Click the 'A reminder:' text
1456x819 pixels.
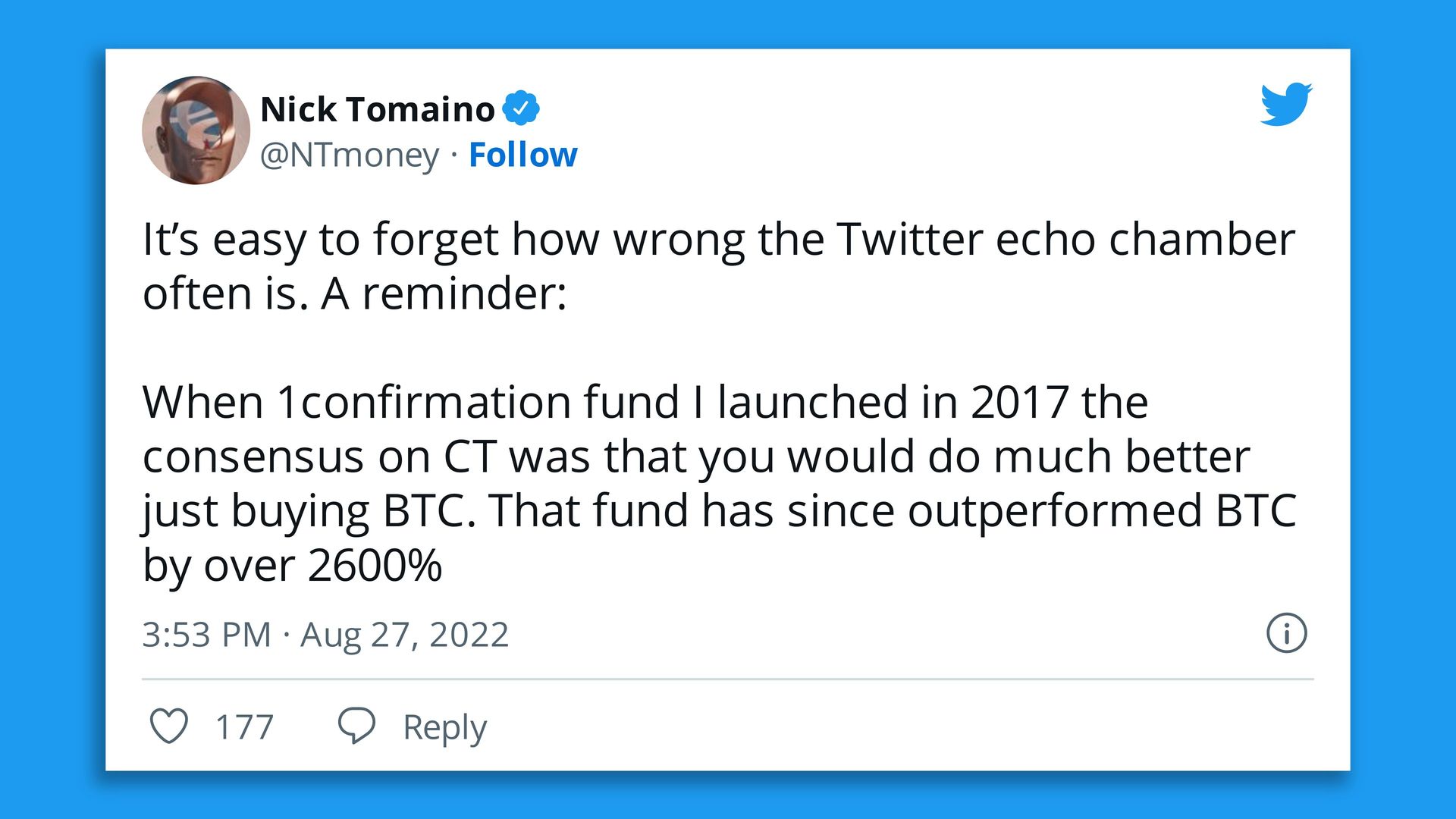pos(444,293)
